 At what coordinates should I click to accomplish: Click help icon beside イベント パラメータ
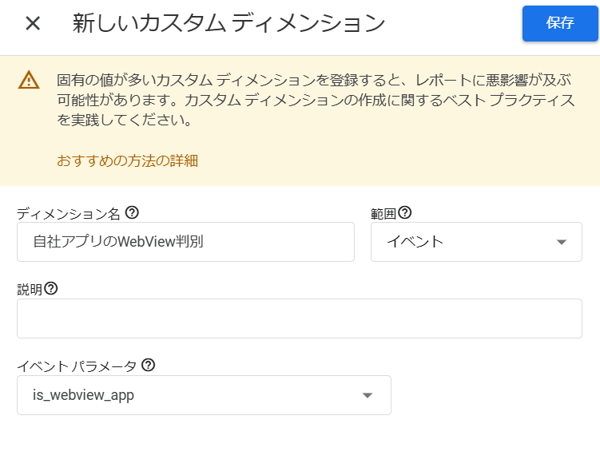[148, 365]
